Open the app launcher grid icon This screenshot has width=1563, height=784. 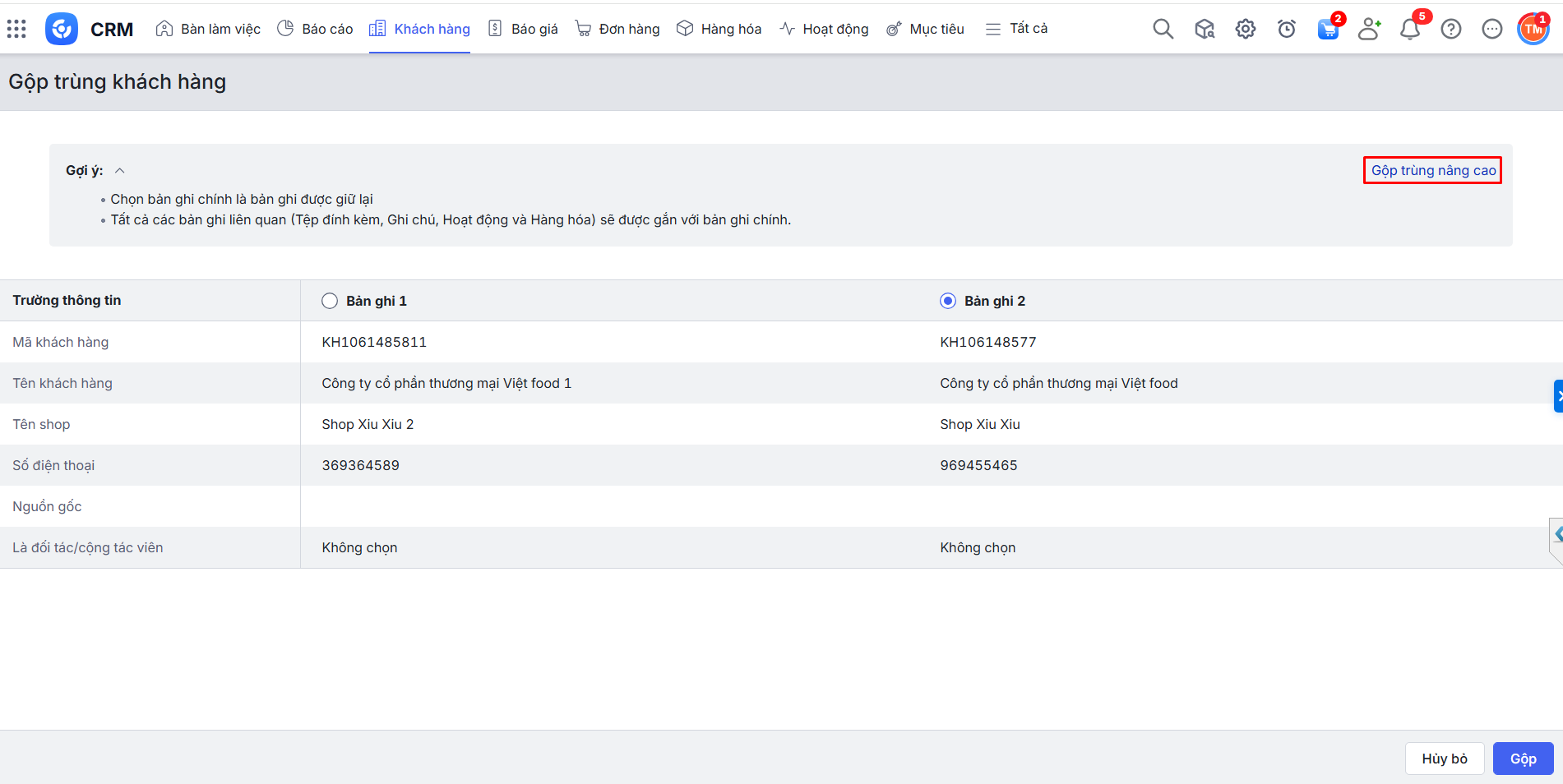point(16,29)
